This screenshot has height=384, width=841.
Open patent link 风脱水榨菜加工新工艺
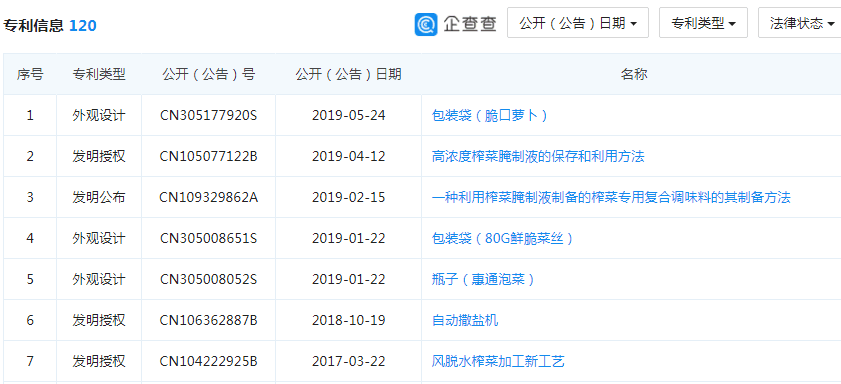[x=498, y=361]
